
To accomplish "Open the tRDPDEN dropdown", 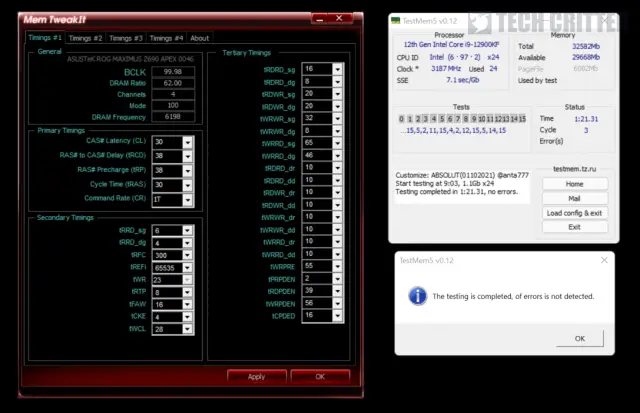I will coord(338,291).
